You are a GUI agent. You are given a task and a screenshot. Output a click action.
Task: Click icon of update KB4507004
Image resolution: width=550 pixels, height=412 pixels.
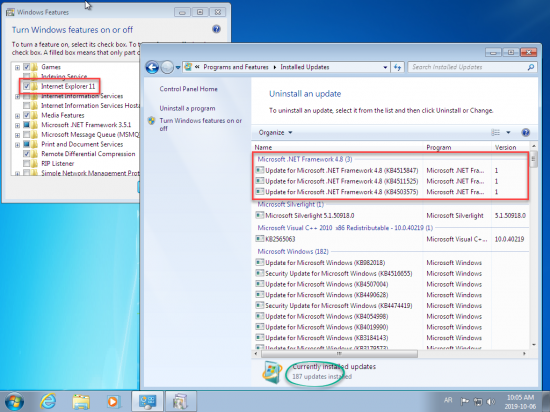click(x=260, y=284)
